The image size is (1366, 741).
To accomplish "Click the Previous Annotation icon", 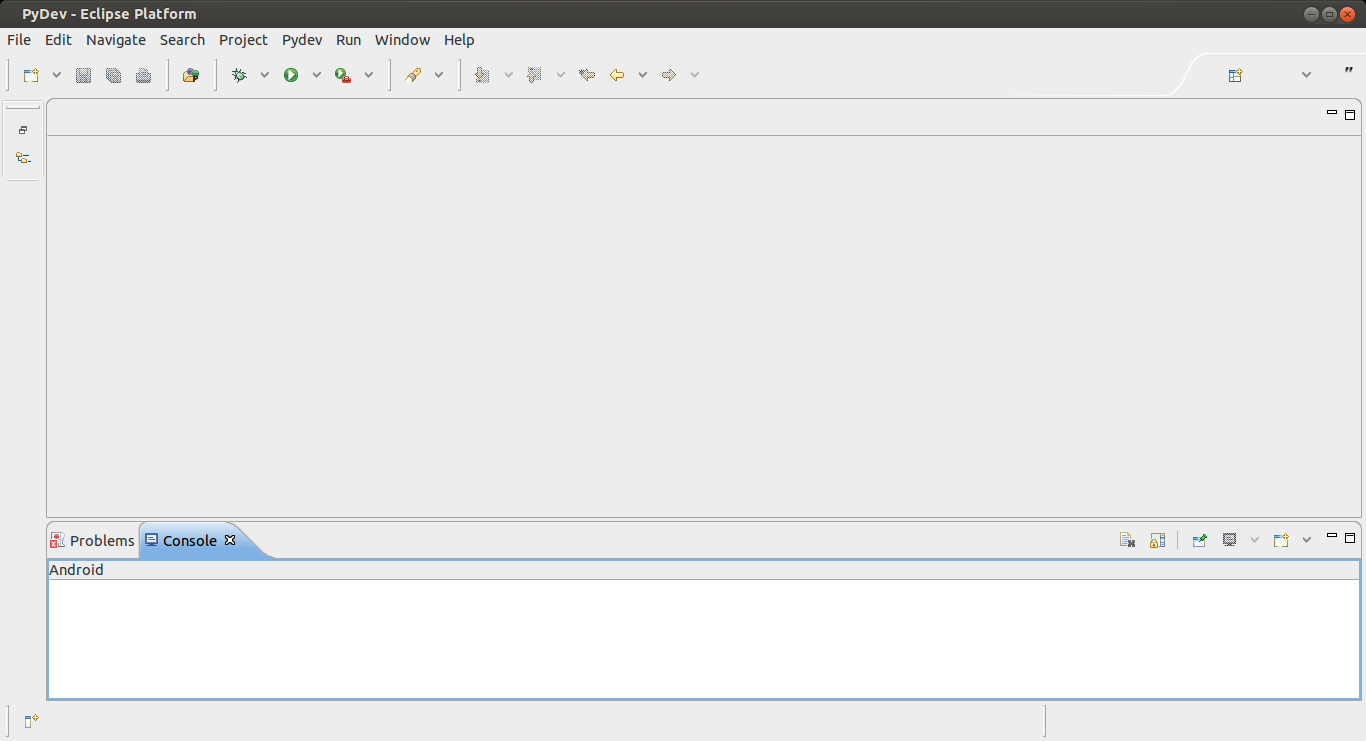I will (x=534, y=75).
